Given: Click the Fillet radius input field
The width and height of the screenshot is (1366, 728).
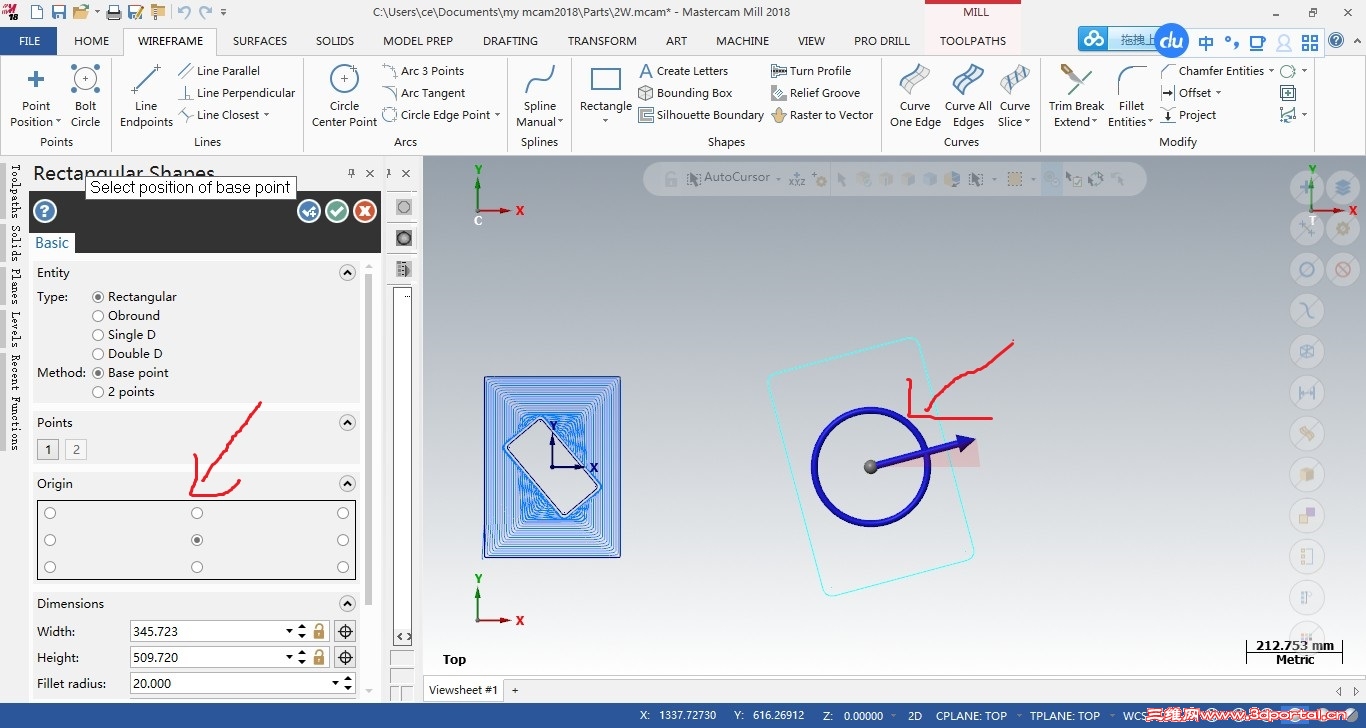Looking at the screenshot, I should [242, 684].
